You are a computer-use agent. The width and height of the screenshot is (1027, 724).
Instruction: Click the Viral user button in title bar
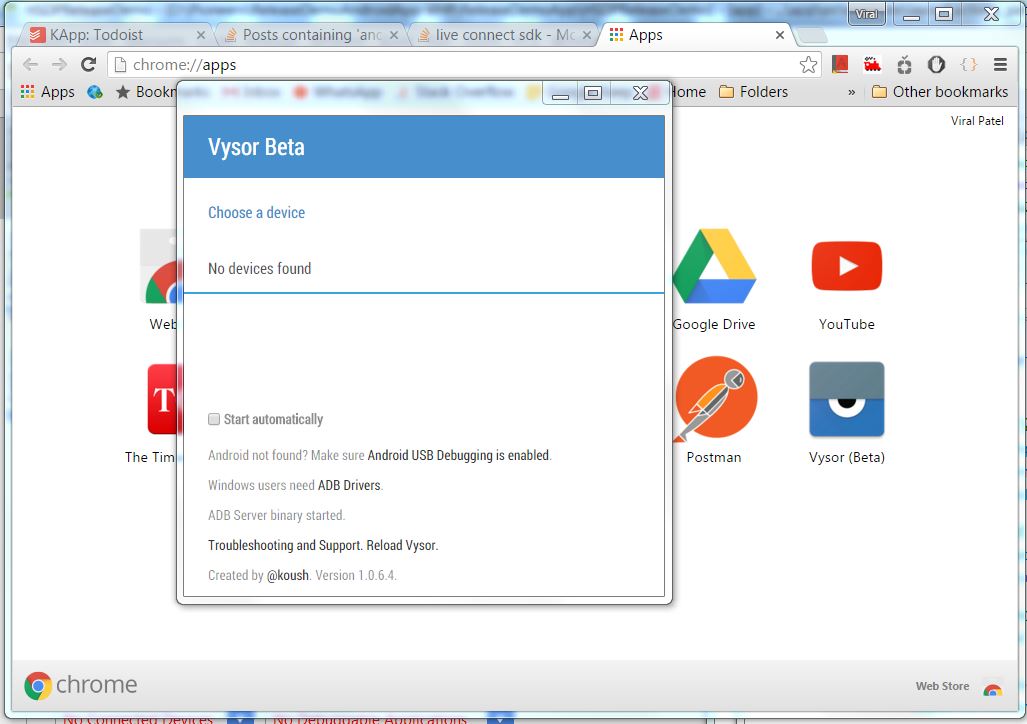tap(867, 14)
